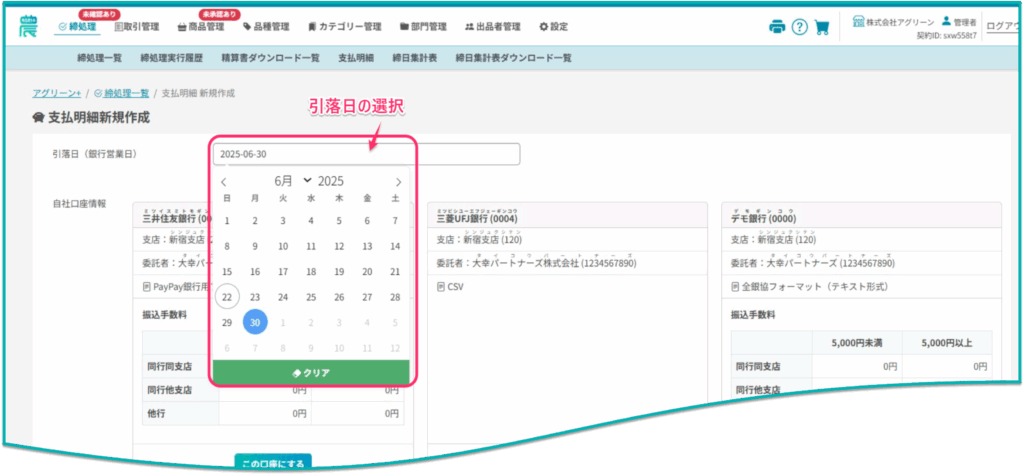
Task: Open the 締処理 menu
Action: click(x=77, y=27)
